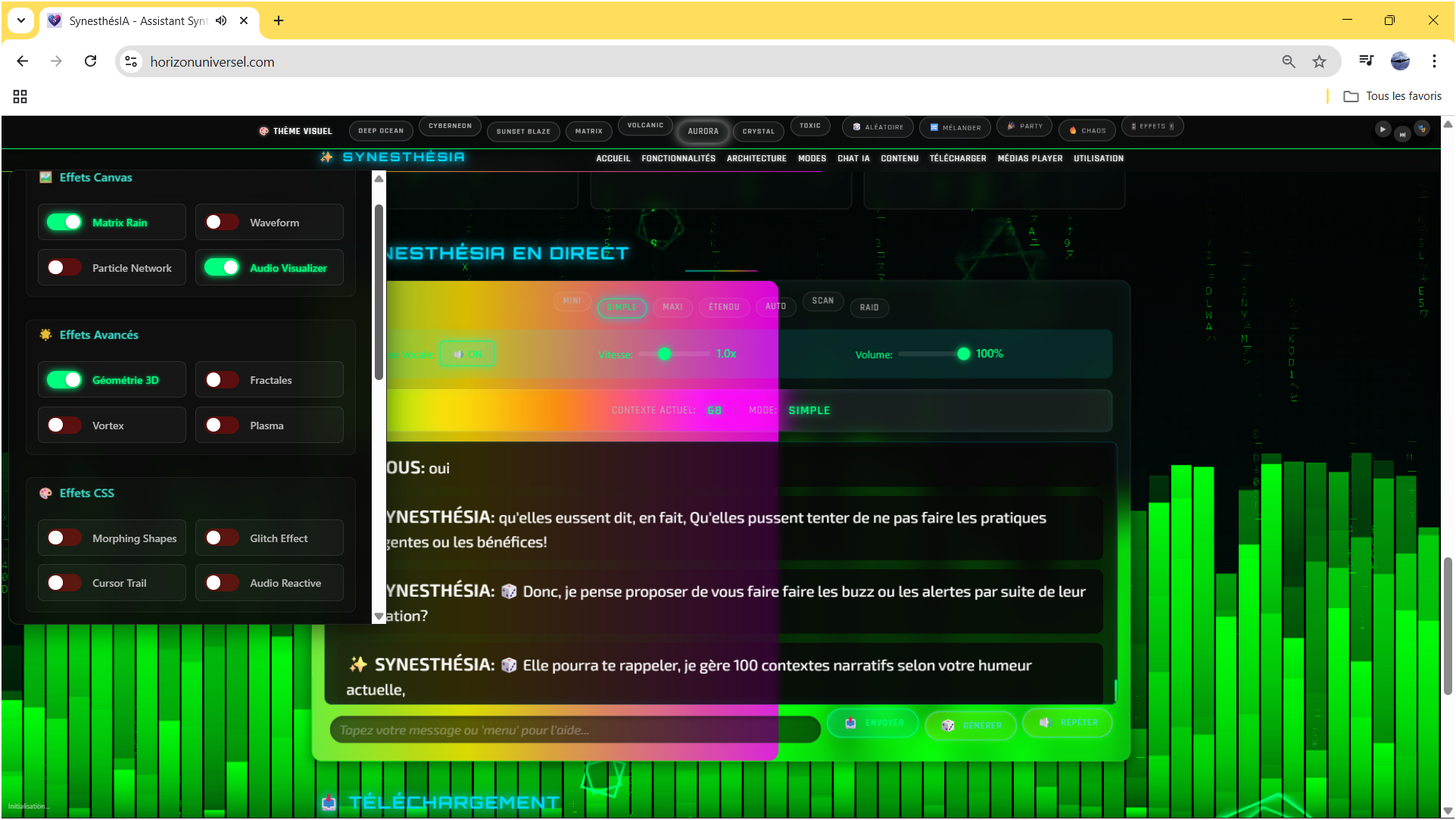1456x820 pixels.
Task: Click the Chrome zoom magnifier icon
Action: pyautogui.click(x=1288, y=62)
